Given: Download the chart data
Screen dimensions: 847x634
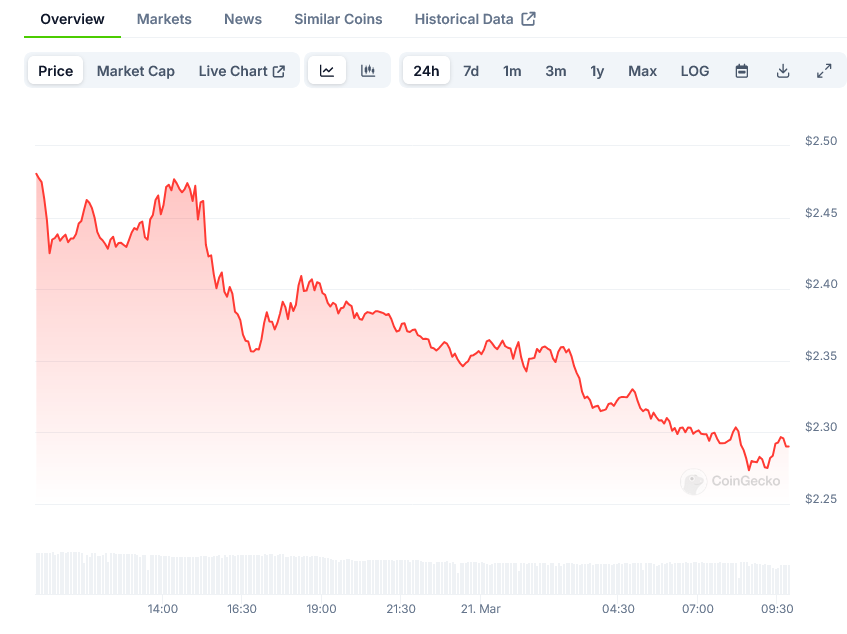Looking at the screenshot, I should pos(783,71).
